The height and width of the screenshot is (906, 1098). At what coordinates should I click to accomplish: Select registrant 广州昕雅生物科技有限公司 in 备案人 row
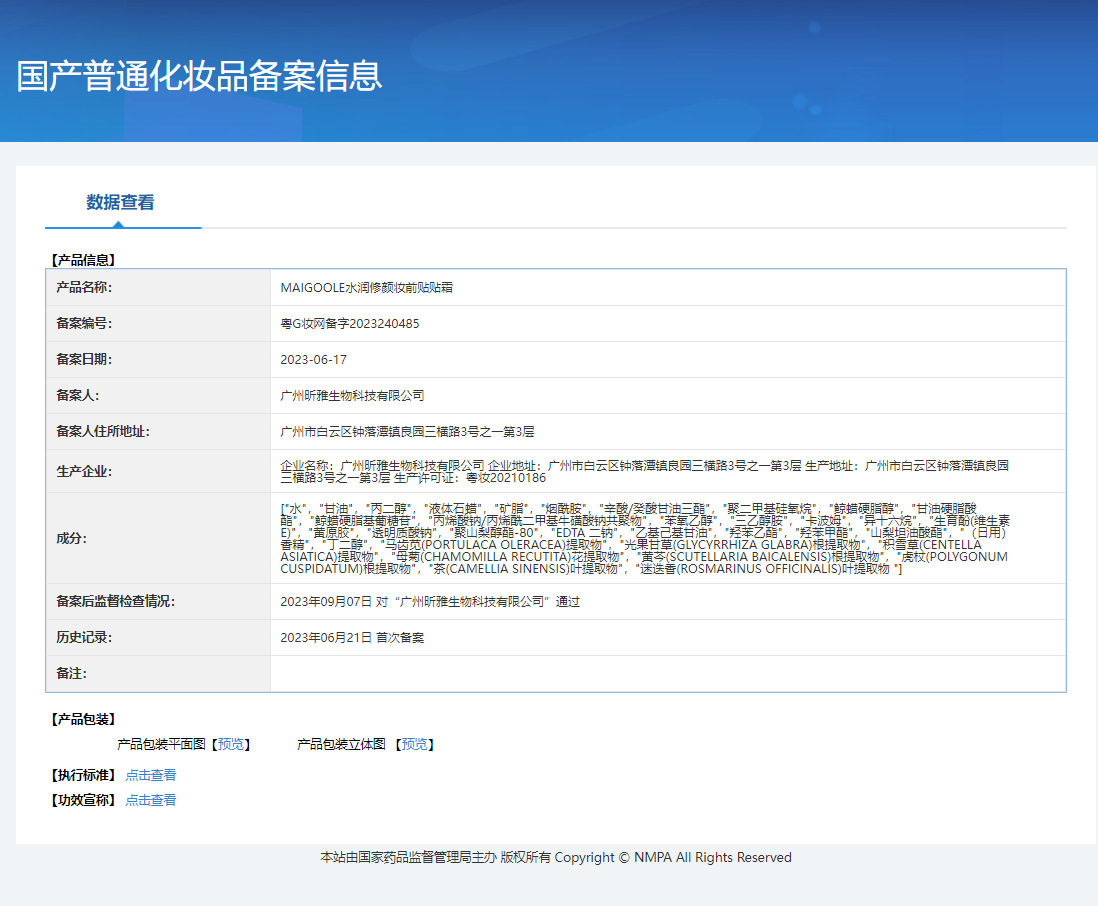(x=352, y=396)
